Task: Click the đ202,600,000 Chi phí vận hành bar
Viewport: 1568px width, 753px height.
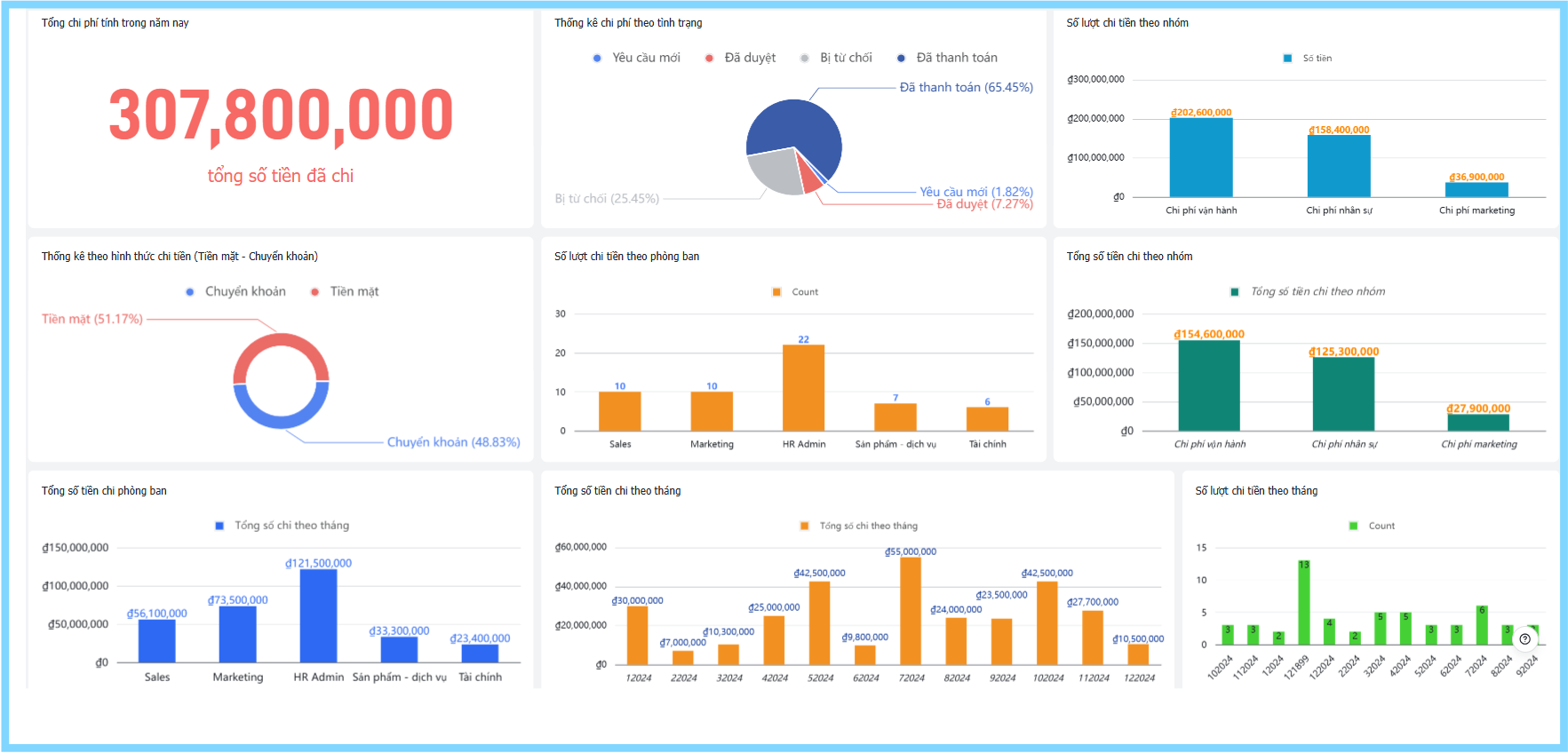Action: click(x=1201, y=157)
